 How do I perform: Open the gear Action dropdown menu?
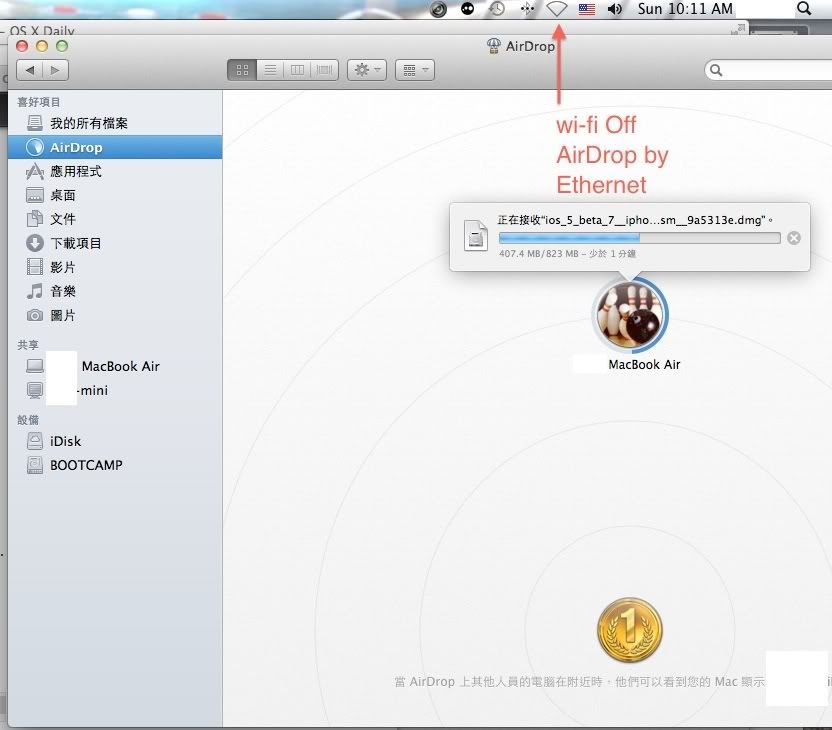[x=367, y=70]
